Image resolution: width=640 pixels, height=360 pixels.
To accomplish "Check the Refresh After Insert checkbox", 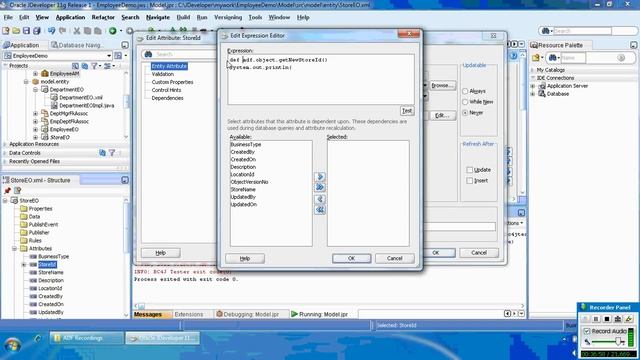I will coord(469,180).
